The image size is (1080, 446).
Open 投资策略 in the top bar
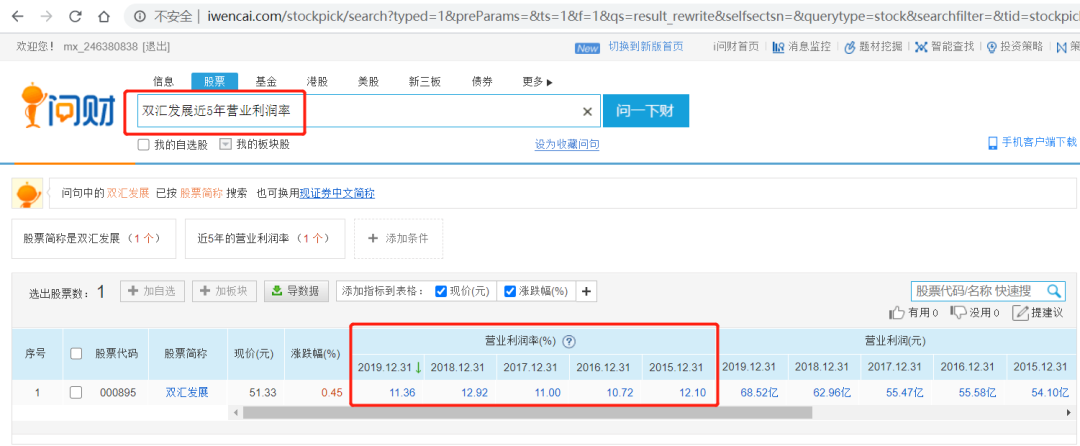click(x=1015, y=47)
